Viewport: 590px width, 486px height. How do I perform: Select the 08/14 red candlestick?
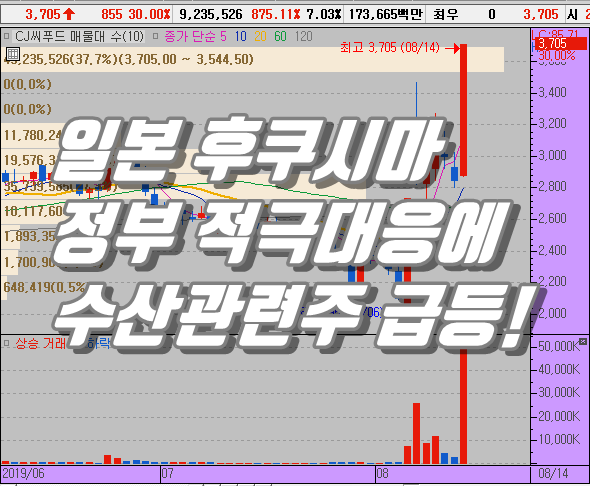(464, 110)
